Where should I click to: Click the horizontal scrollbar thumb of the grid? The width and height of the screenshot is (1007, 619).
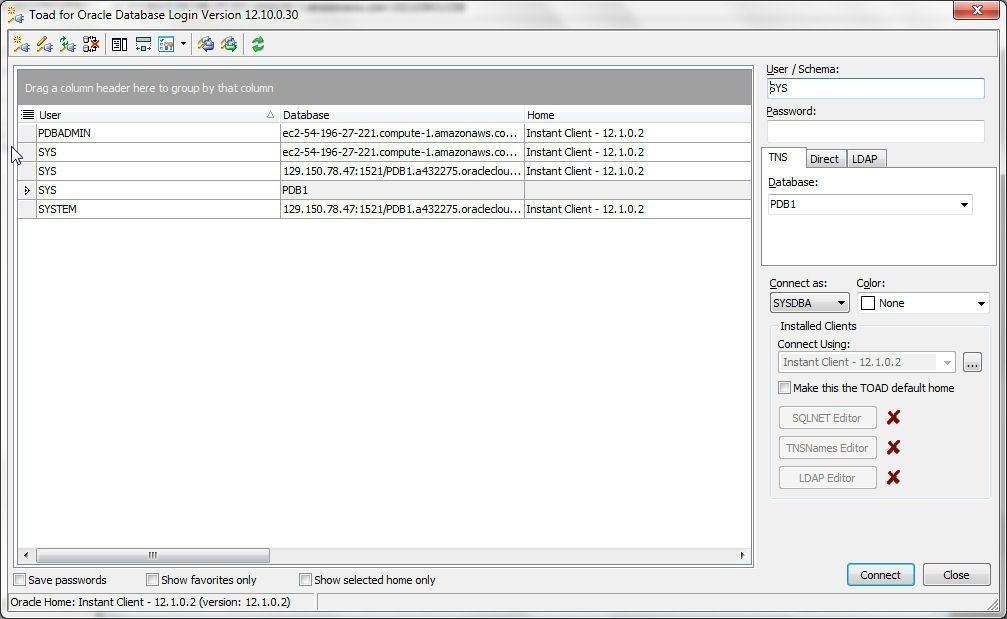[x=153, y=555]
